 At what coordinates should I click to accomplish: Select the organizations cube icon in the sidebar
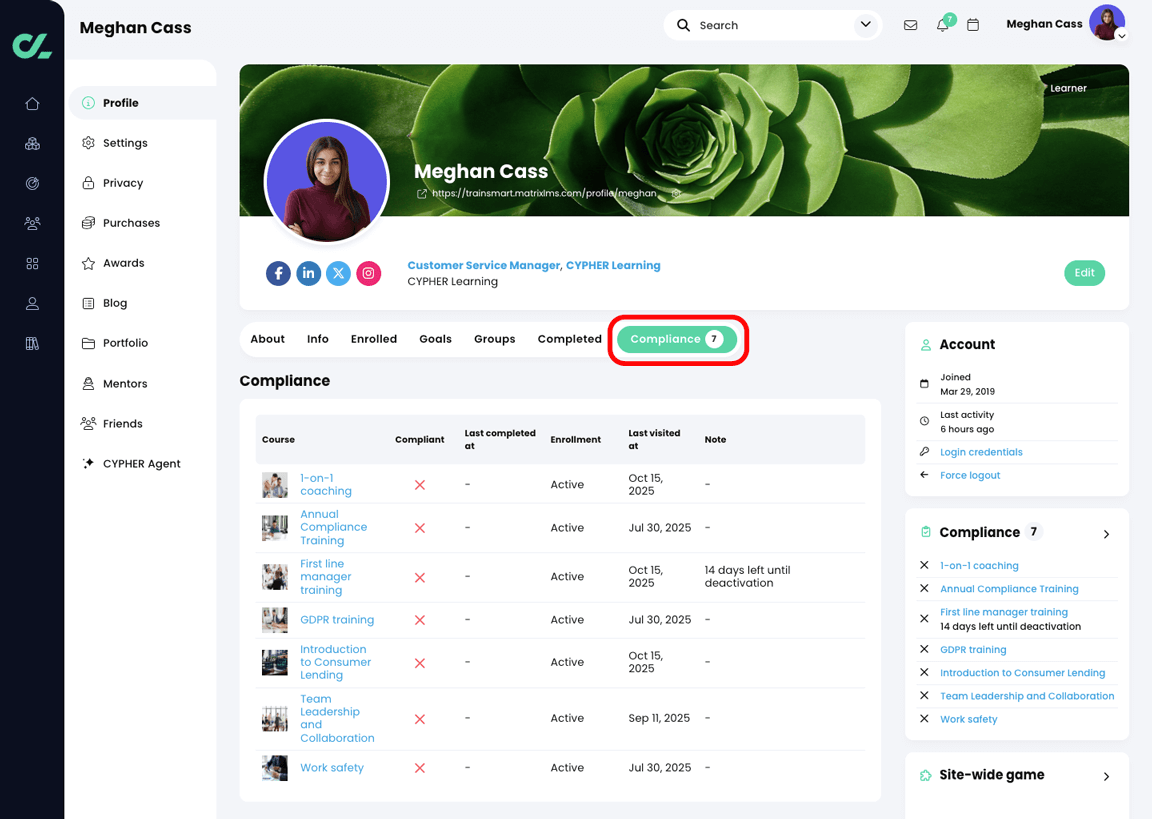(31, 143)
